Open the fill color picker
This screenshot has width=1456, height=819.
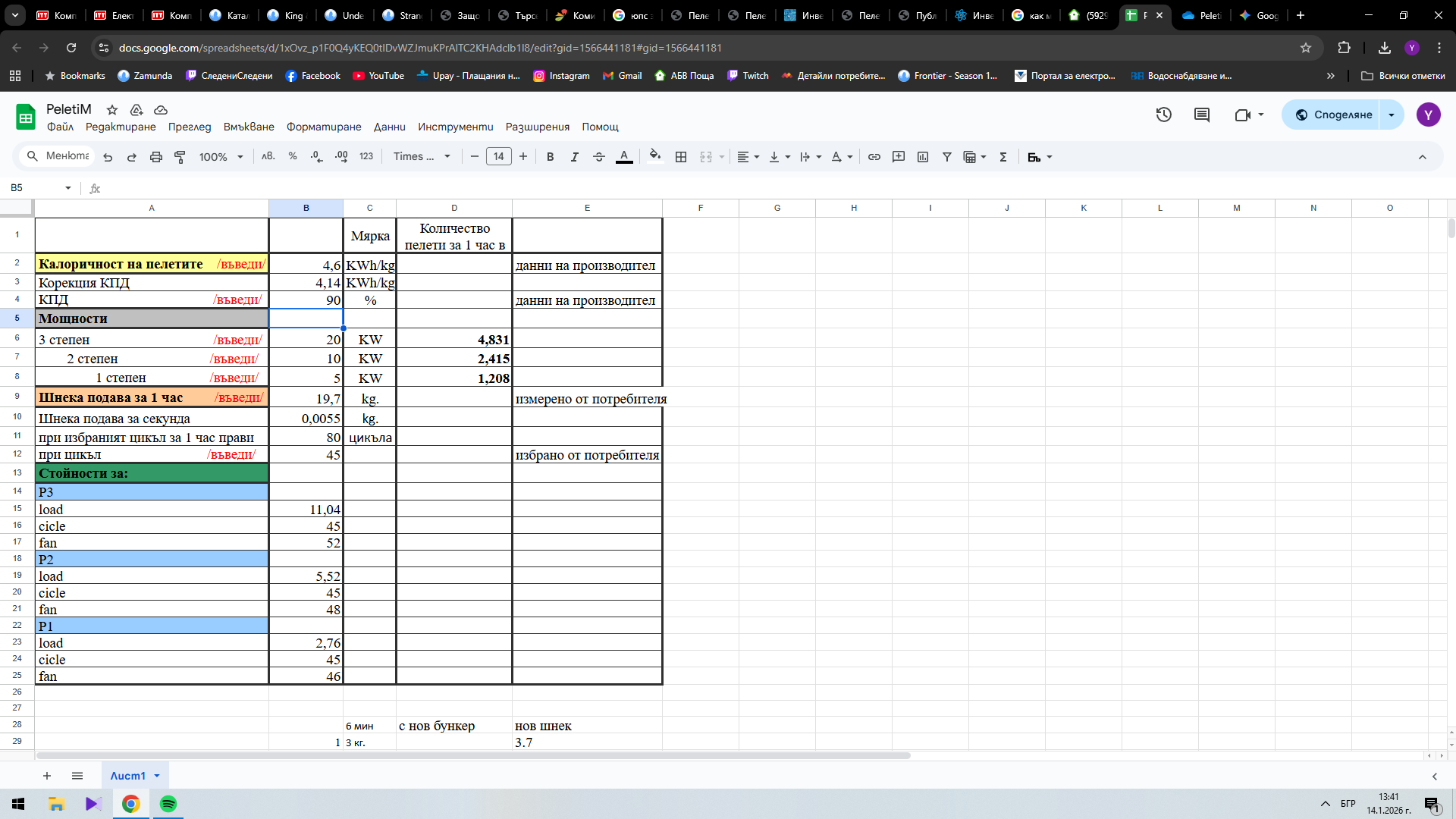[x=654, y=157]
